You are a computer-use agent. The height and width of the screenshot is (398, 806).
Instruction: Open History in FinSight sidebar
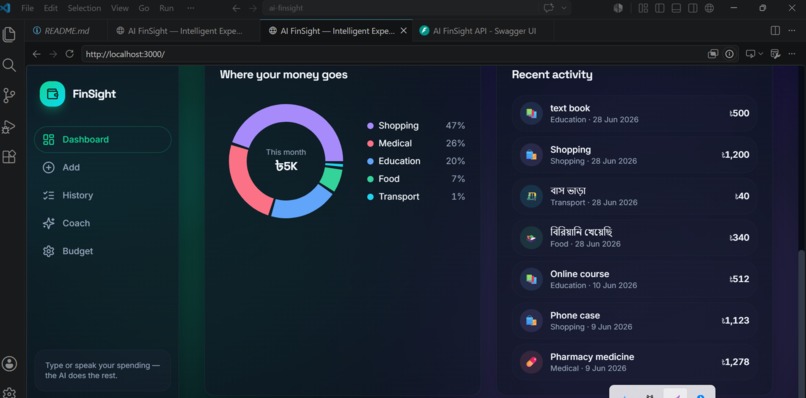[x=103, y=195]
